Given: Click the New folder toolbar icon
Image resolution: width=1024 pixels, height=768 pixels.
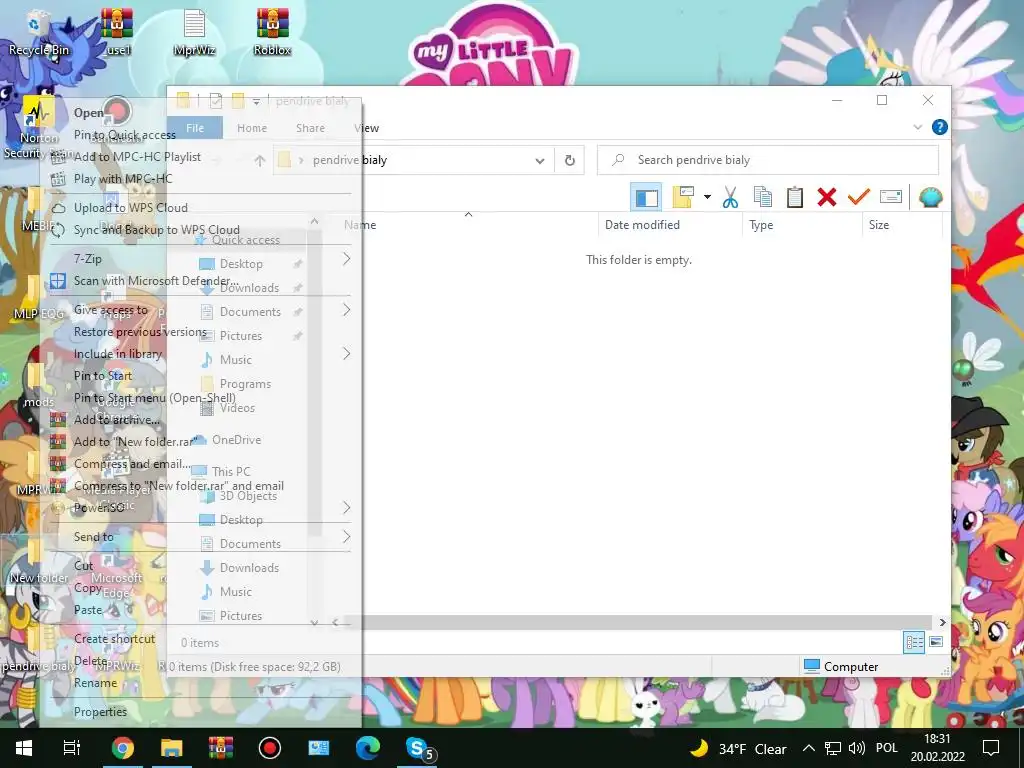Looking at the screenshot, I should tap(682, 197).
